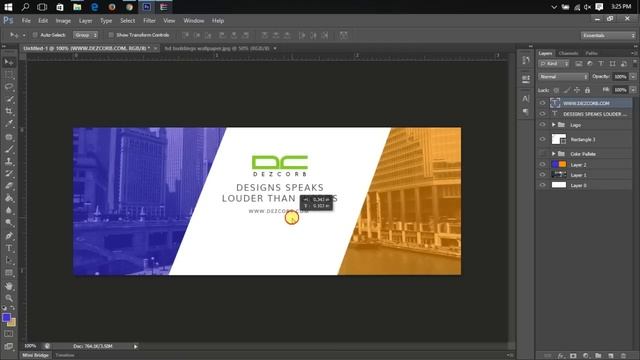Click the foreground color swatch
Image resolution: width=640 pixels, height=360 pixels.
pos(6,318)
